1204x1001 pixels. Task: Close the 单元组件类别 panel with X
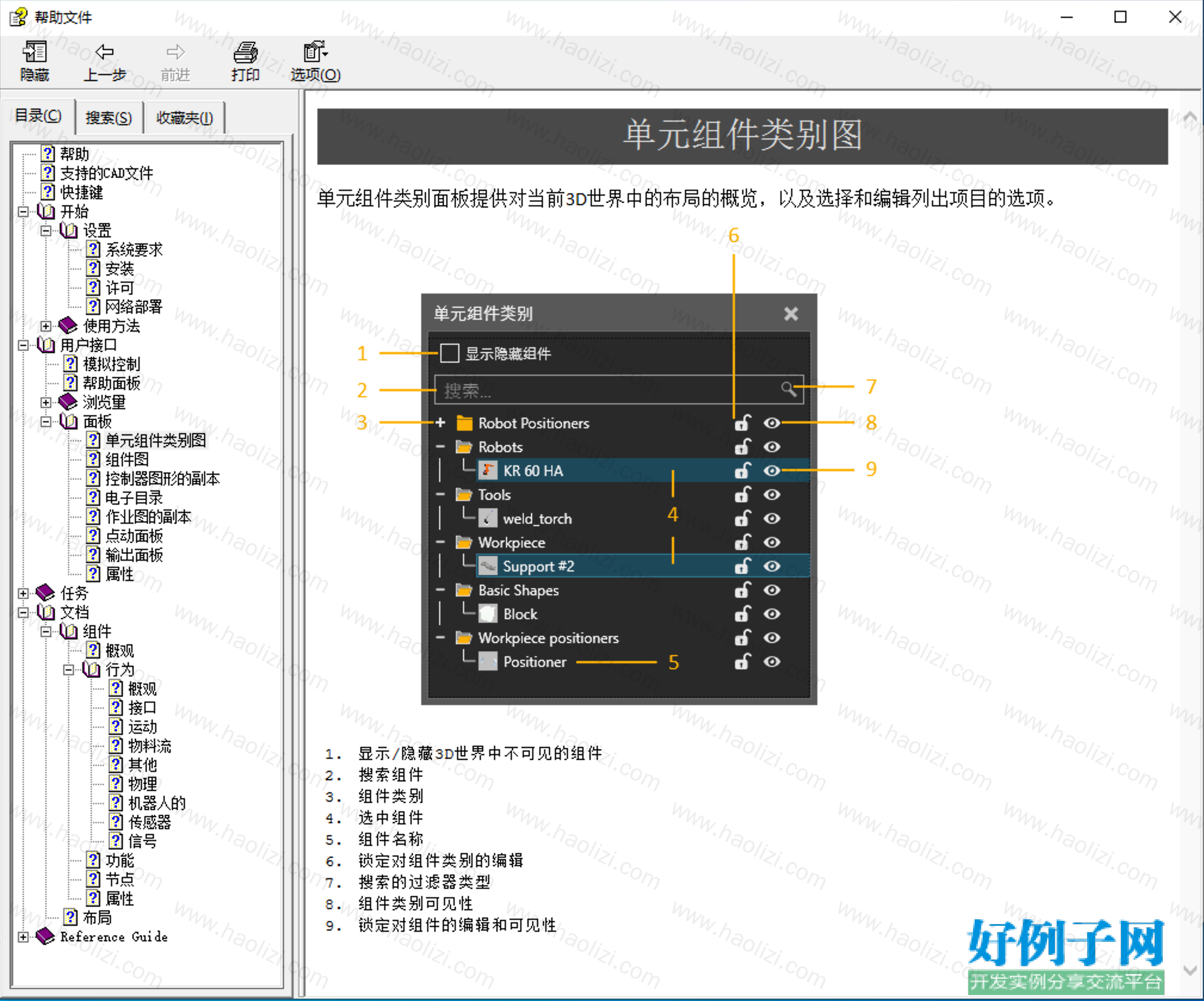pyautogui.click(x=791, y=314)
